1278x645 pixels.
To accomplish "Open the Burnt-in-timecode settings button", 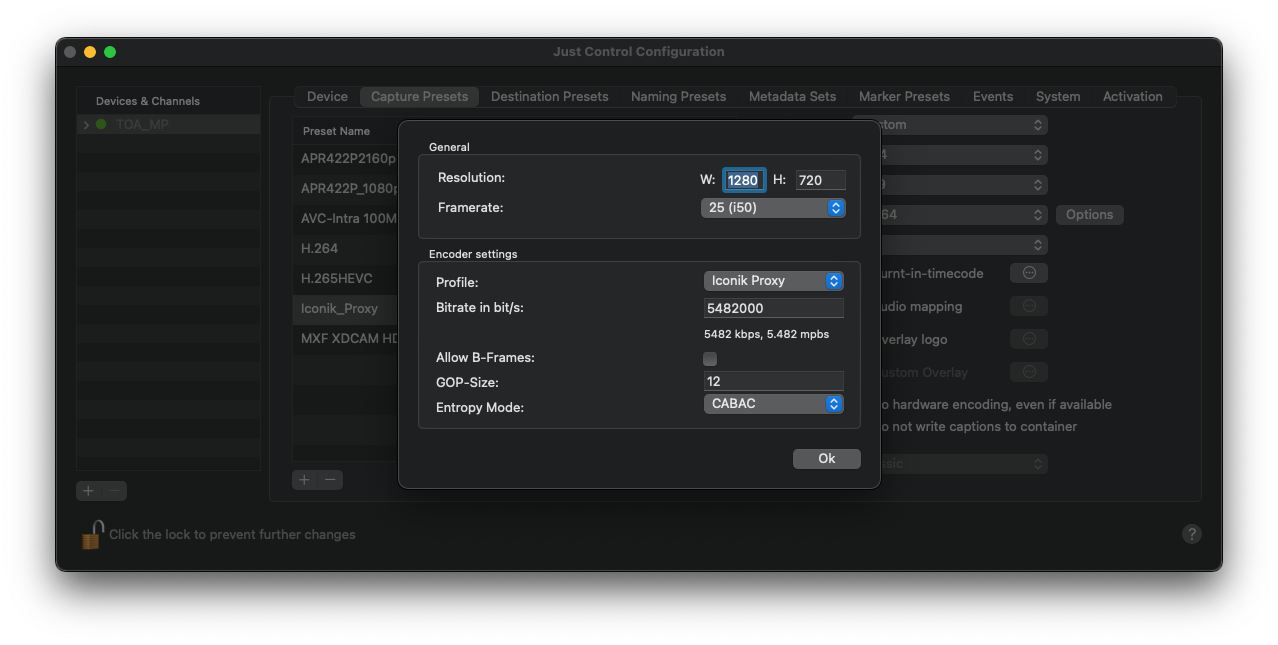I will (1029, 273).
